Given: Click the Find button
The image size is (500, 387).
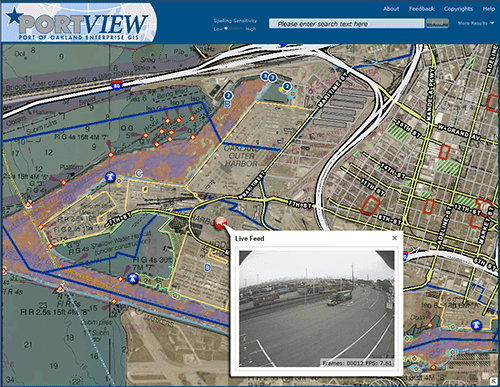Looking at the screenshot, I should (437, 23).
